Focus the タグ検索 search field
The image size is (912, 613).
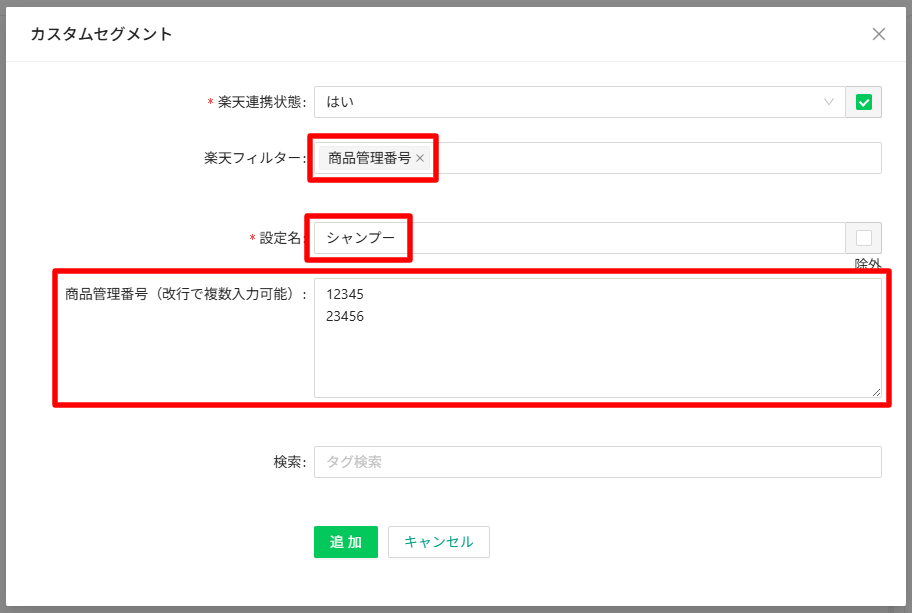[x=597, y=462]
